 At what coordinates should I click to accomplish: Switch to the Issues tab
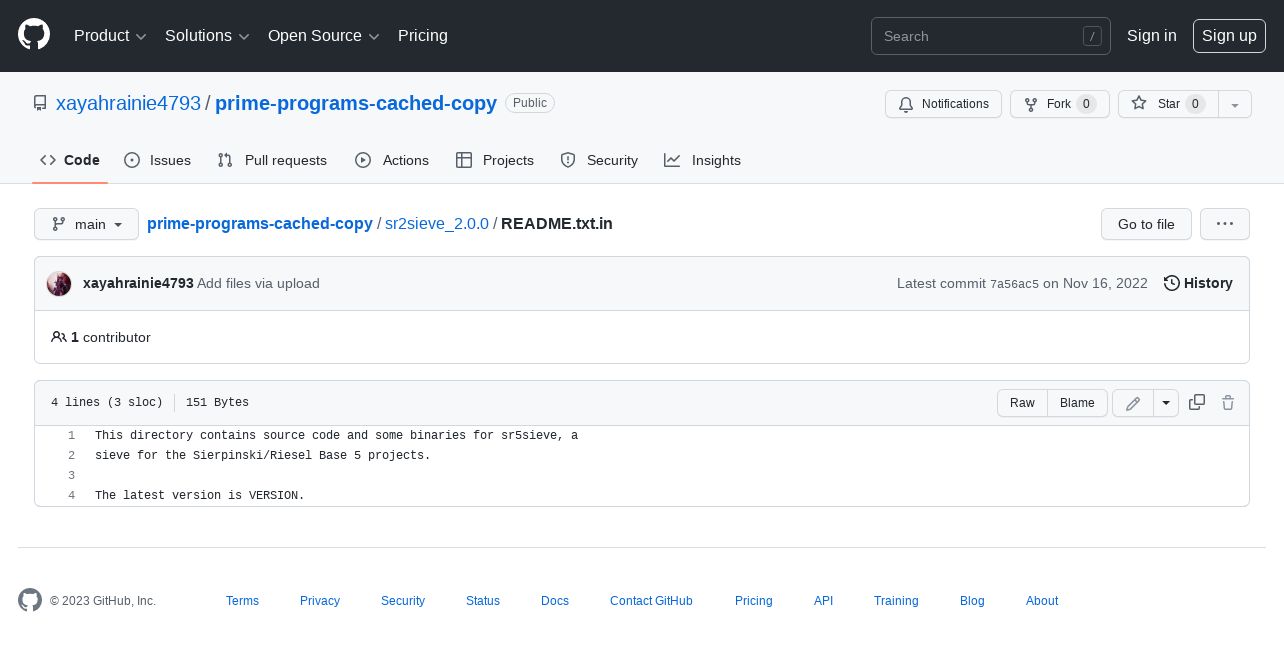click(157, 160)
